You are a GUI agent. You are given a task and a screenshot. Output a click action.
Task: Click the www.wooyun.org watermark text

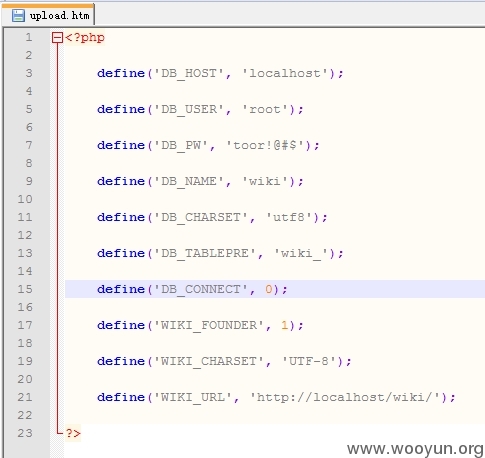(x=415, y=448)
